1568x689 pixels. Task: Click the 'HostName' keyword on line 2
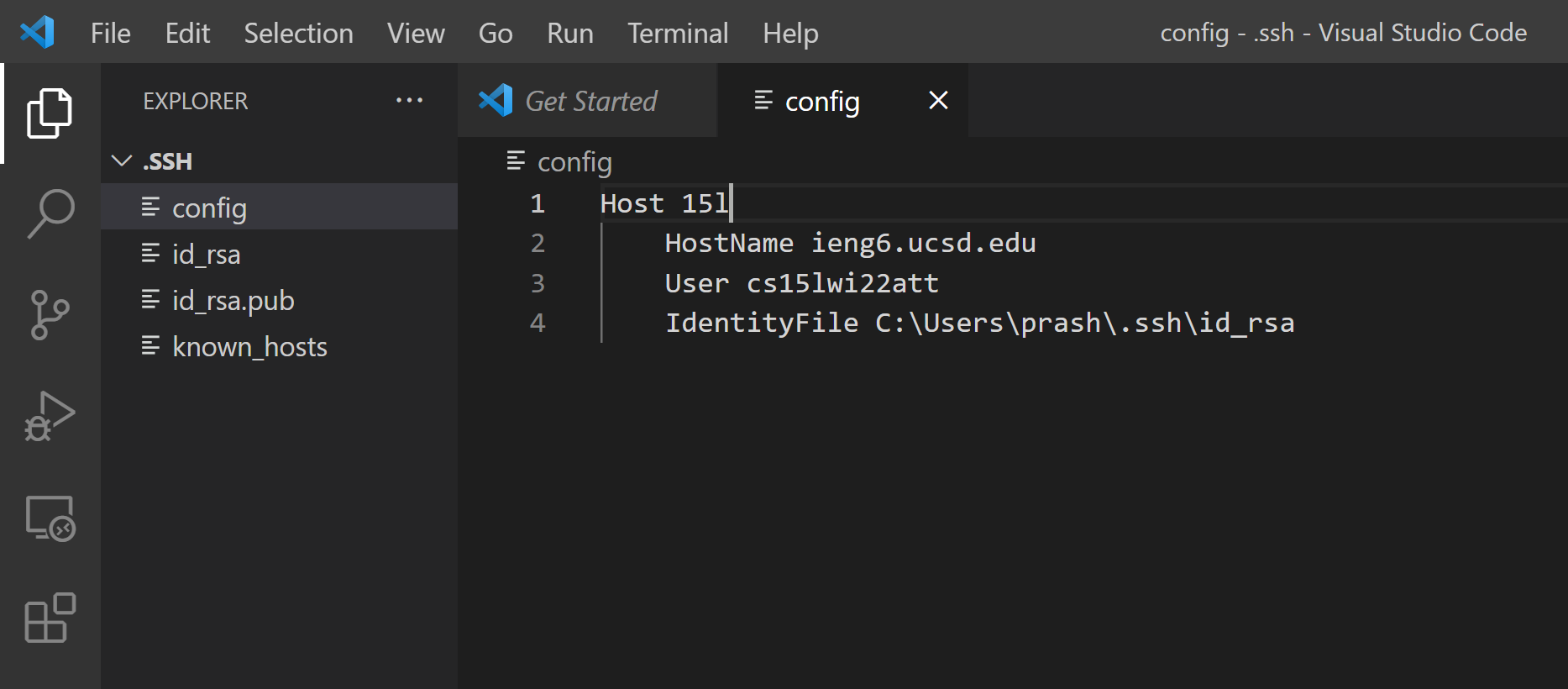coord(729,243)
